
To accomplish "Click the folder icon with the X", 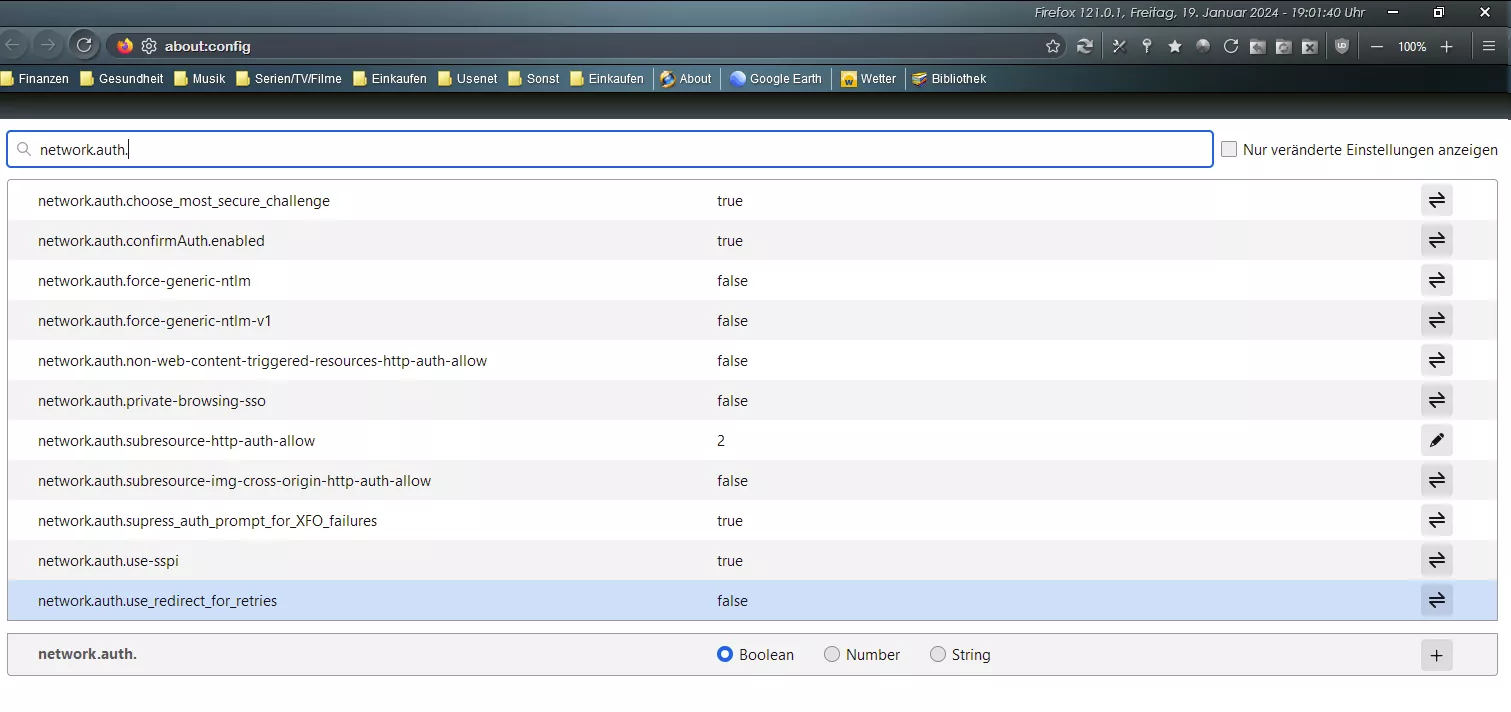I will [x=1309, y=46].
